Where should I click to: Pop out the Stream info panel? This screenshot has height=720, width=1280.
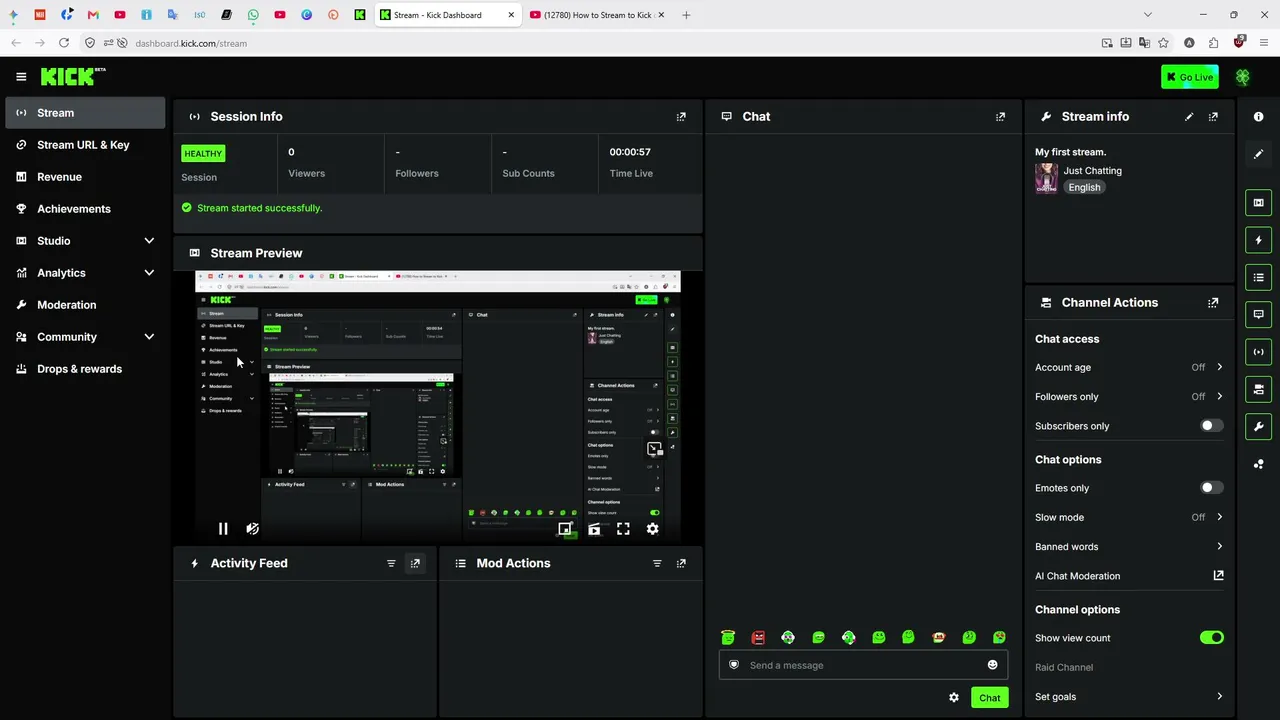tap(1213, 117)
